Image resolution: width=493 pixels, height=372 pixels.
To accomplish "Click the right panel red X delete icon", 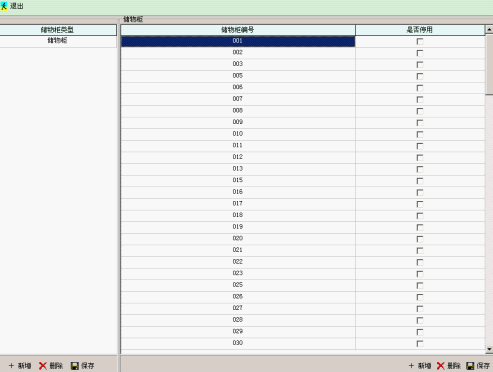I will [440, 366].
